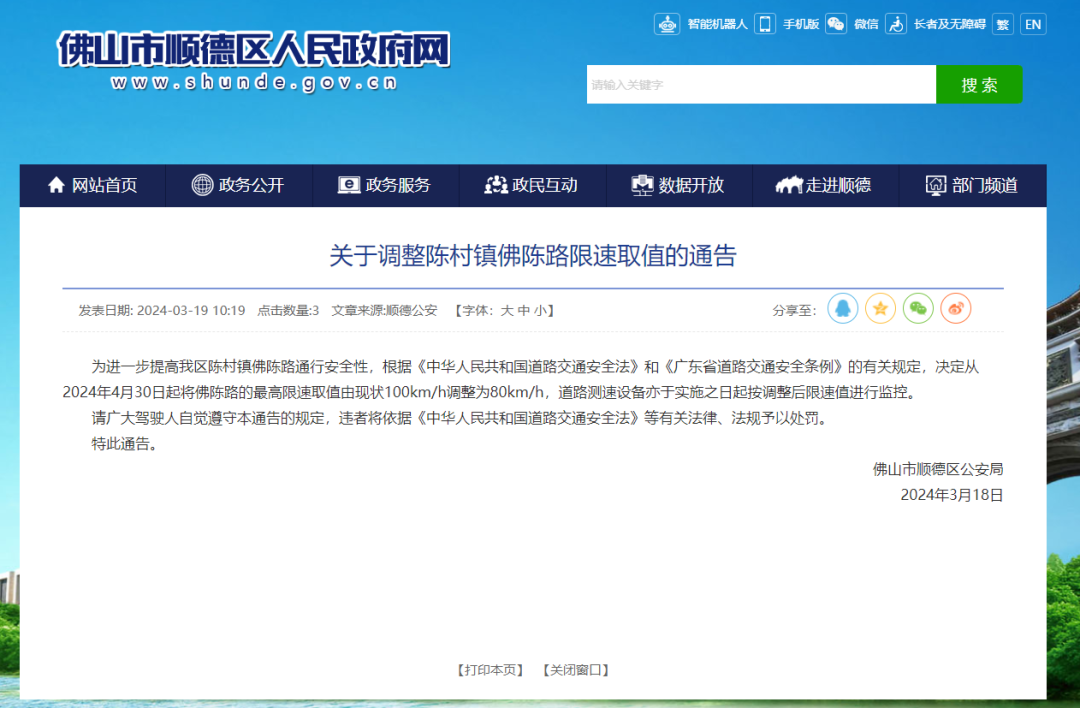1080x708 pixels.
Task: Open the 政务公开 menu item
Action: (238, 185)
